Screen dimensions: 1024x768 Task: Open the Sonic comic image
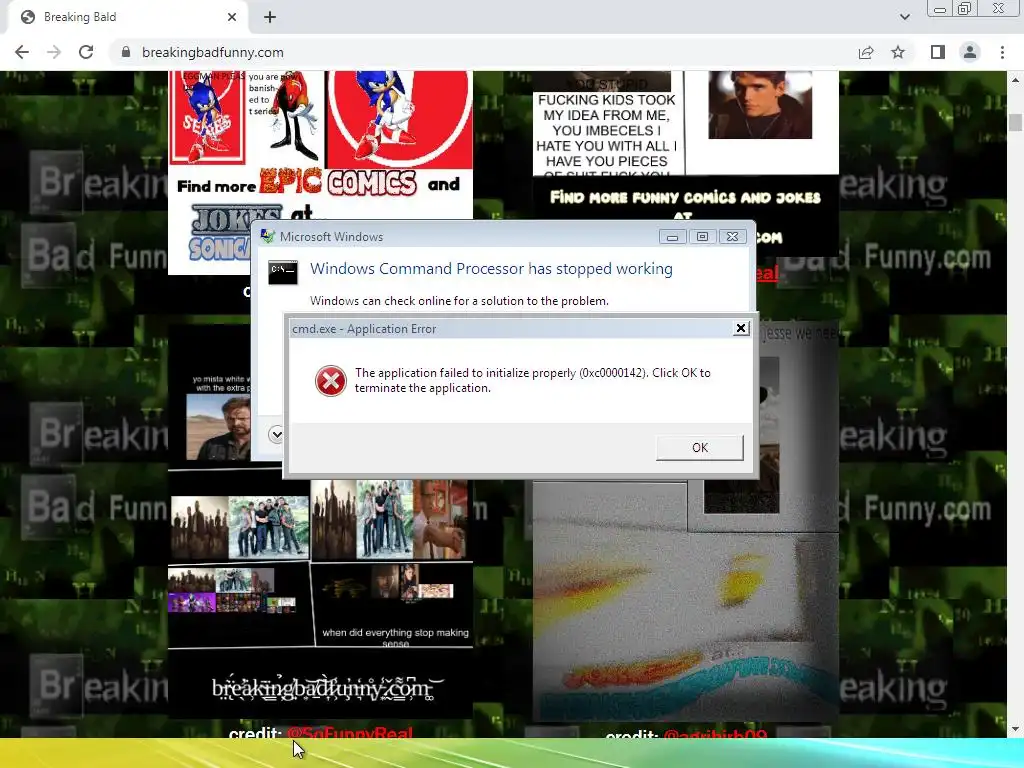pyautogui.click(x=320, y=145)
